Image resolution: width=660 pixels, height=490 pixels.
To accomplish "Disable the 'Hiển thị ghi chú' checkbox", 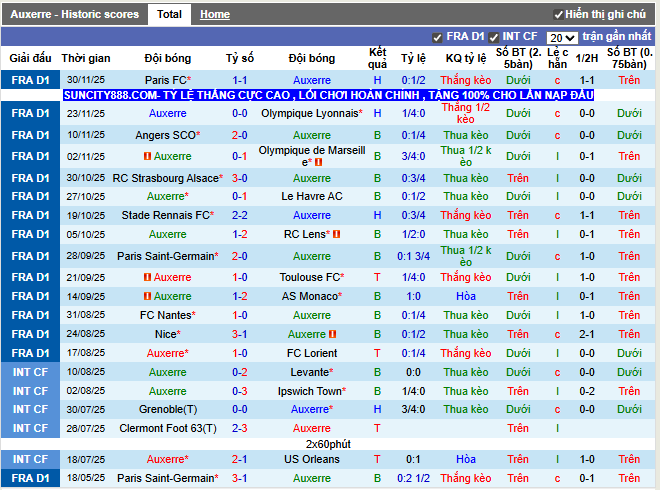I will 558,15.
